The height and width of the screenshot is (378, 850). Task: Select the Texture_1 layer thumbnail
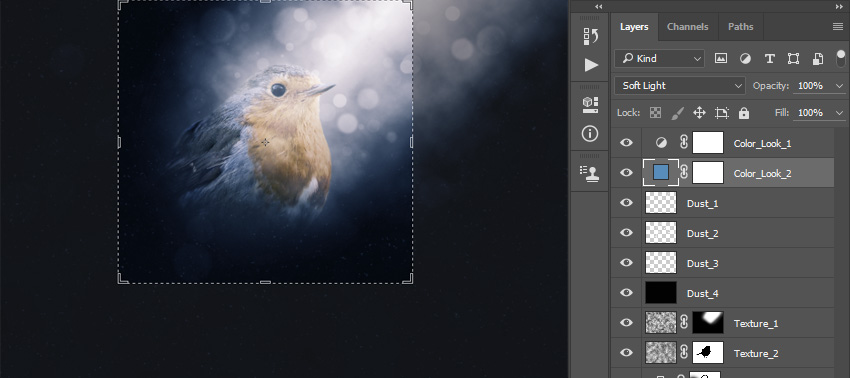tap(661, 323)
